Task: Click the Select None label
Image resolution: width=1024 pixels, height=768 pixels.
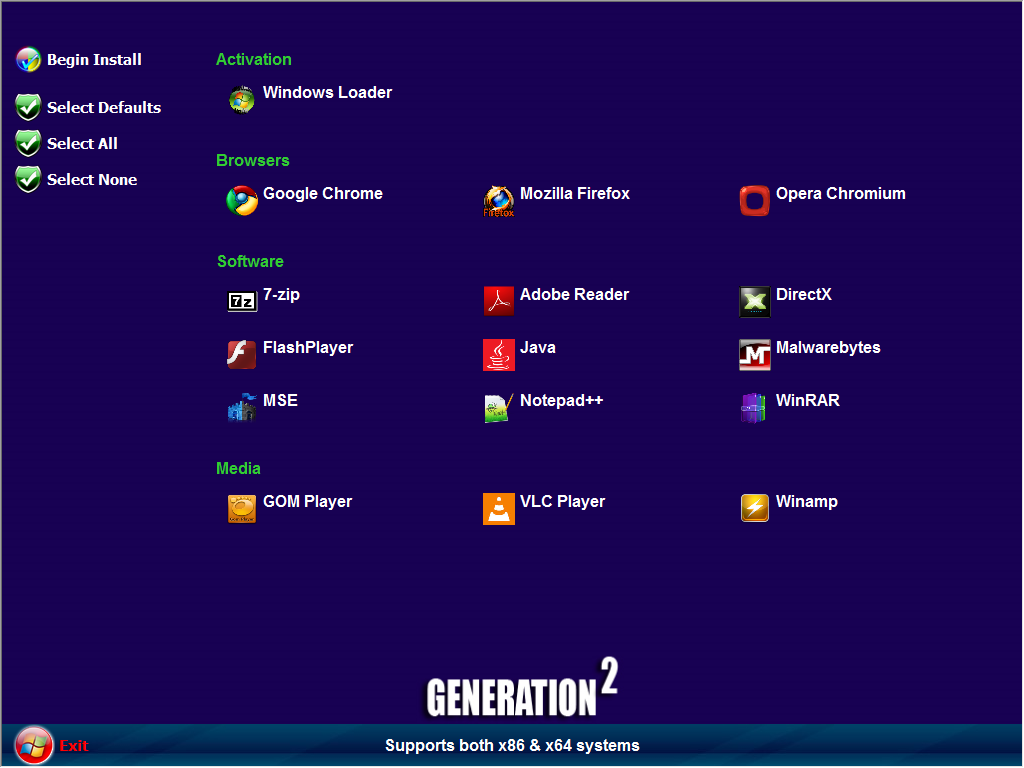Action: [x=92, y=179]
